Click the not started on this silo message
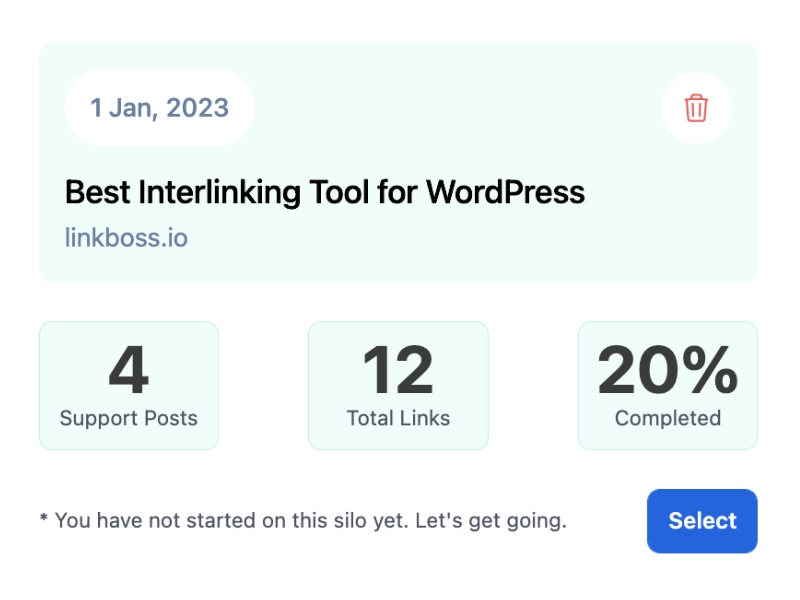800x600 pixels. 232,521
